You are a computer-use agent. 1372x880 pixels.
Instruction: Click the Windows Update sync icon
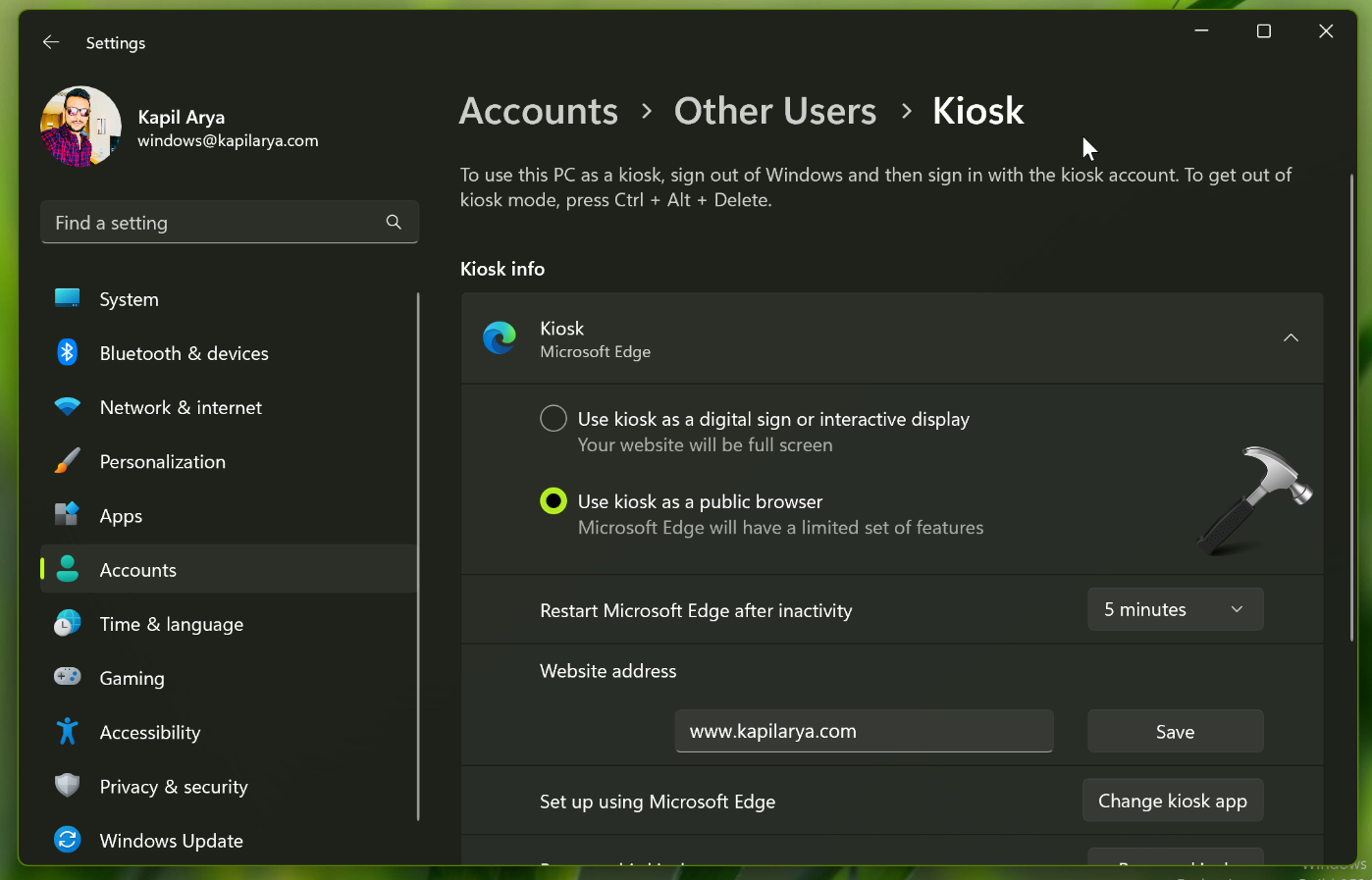pyautogui.click(x=67, y=840)
